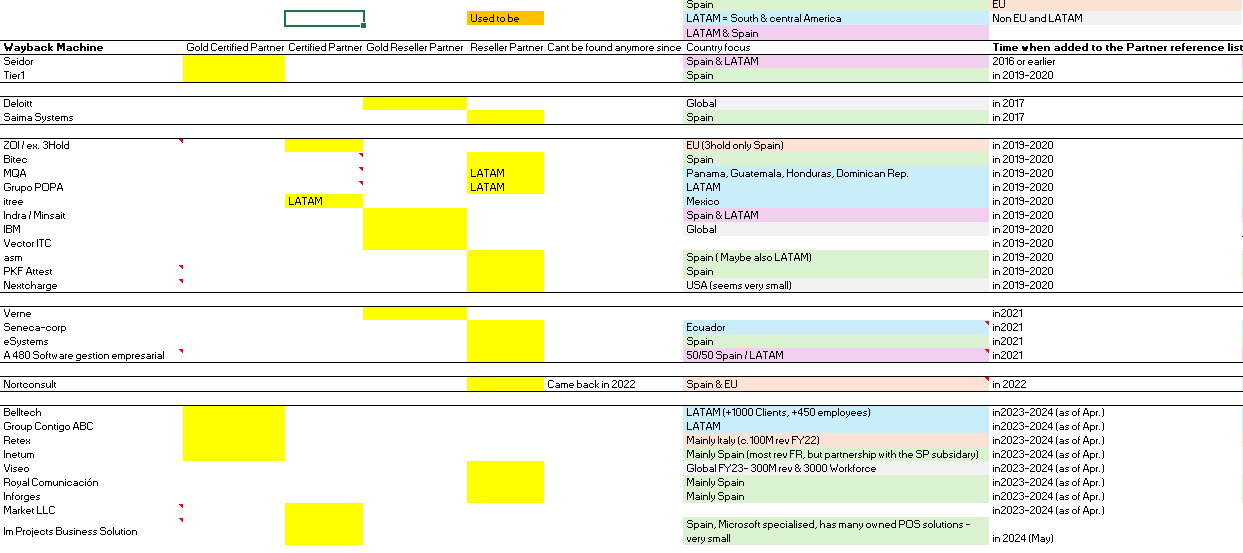1243x553 pixels.
Task: Click yellow 'LATAM' cell in itree row
Action: point(324,201)
